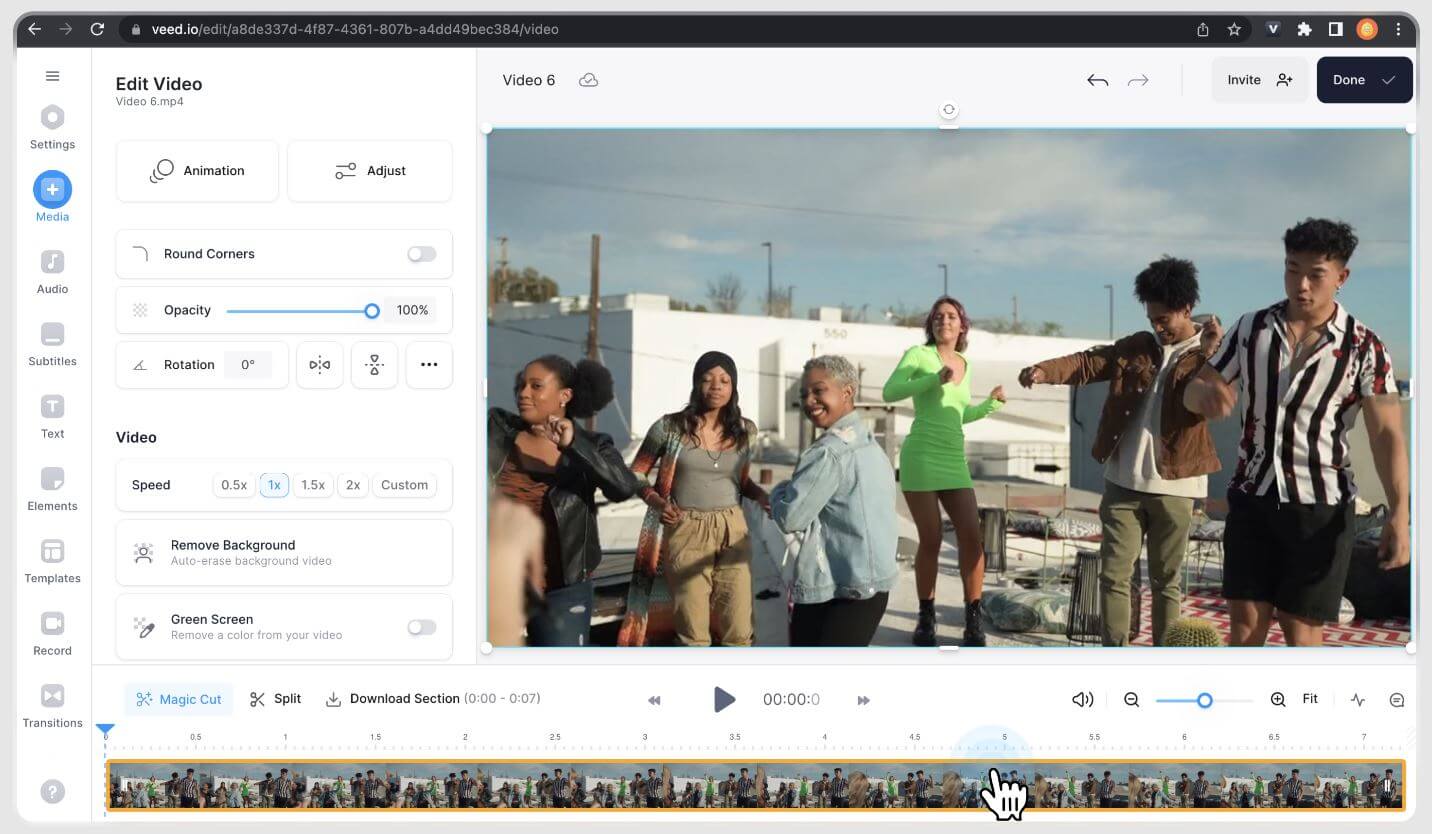
Task: Select the Media sidebar item
Action: (52, 197)
